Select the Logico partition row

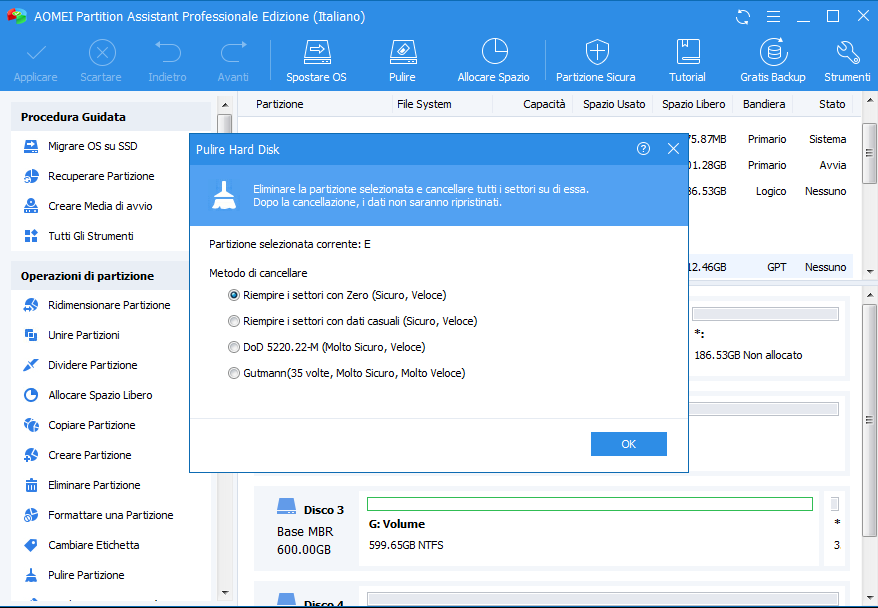tap(770, 191)
